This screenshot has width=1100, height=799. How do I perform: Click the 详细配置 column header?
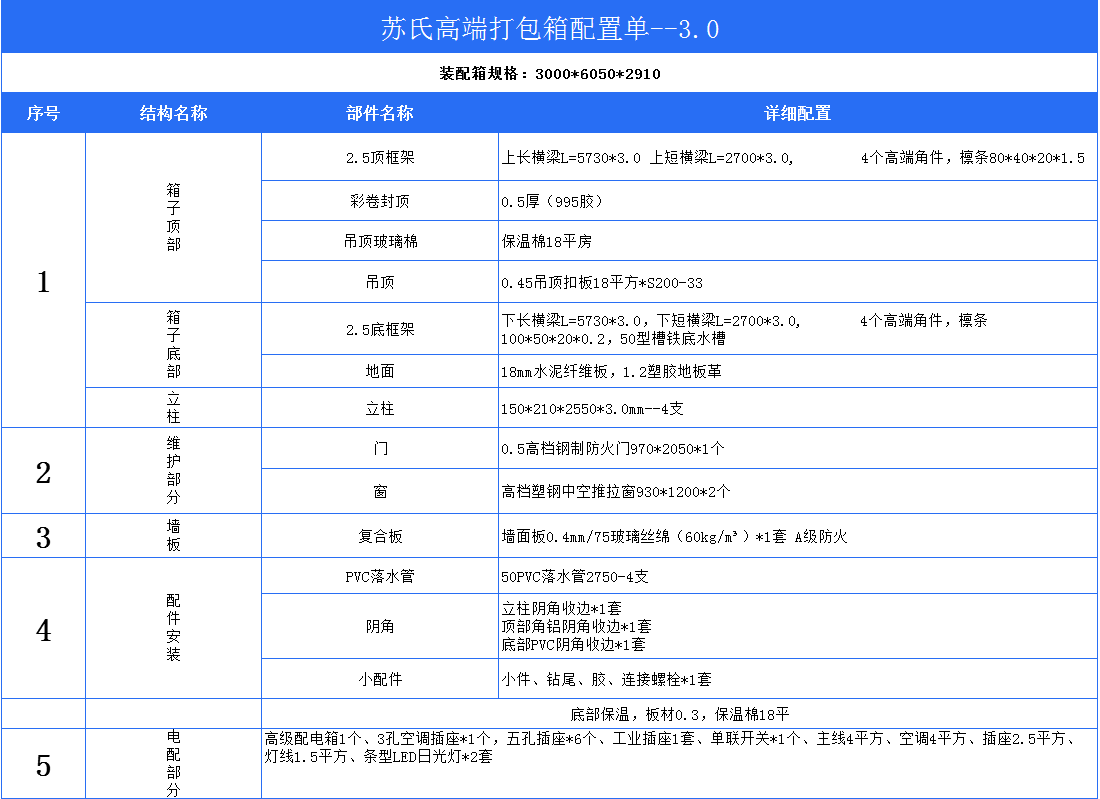click(x=798, y=113)
